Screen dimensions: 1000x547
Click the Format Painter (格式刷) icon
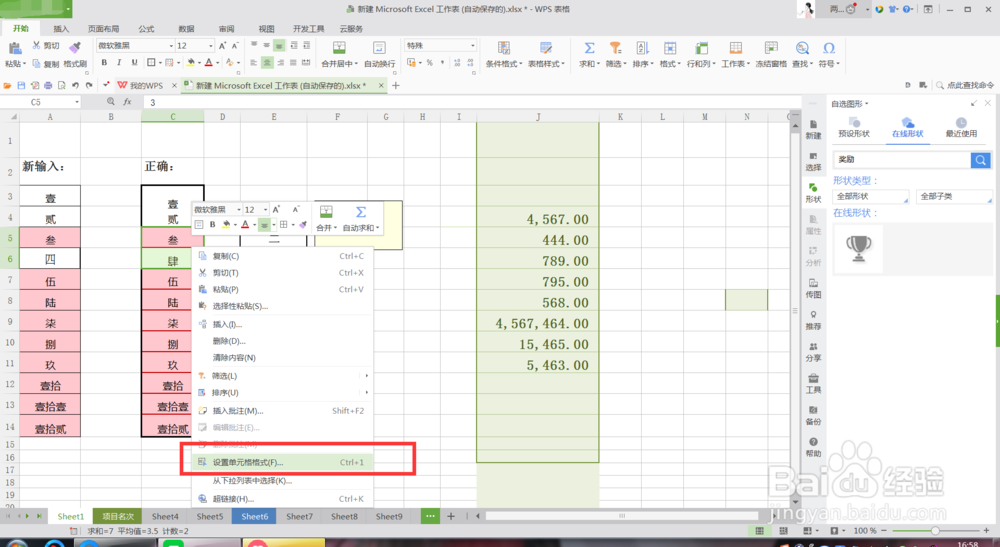[x=75, y=47]
